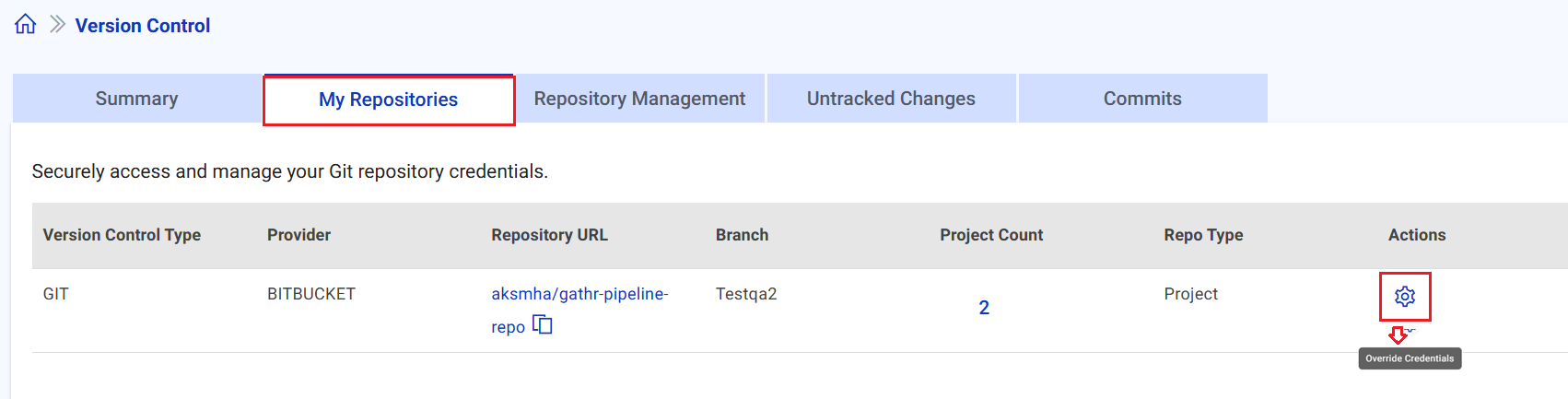Click the Provider column header

[x=298, y=235]
